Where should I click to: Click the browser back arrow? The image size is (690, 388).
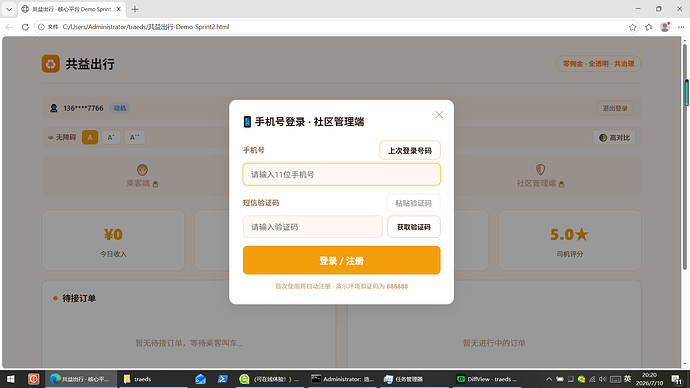tap(9, 27)
